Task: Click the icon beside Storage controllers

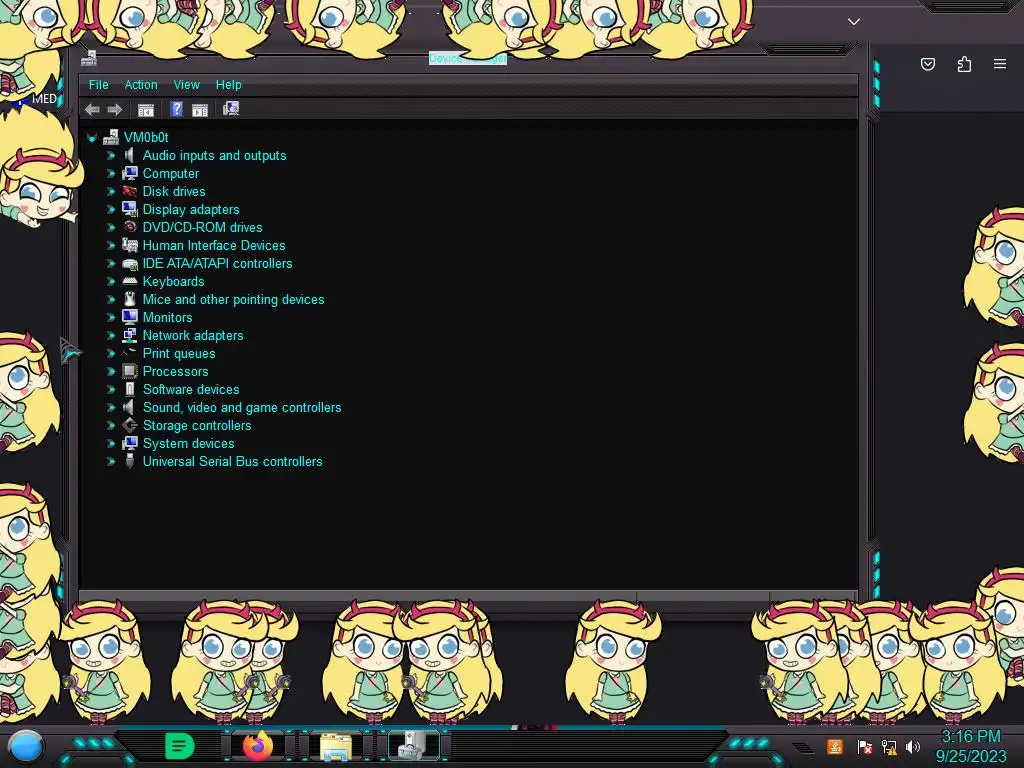Action: point(130,425)
